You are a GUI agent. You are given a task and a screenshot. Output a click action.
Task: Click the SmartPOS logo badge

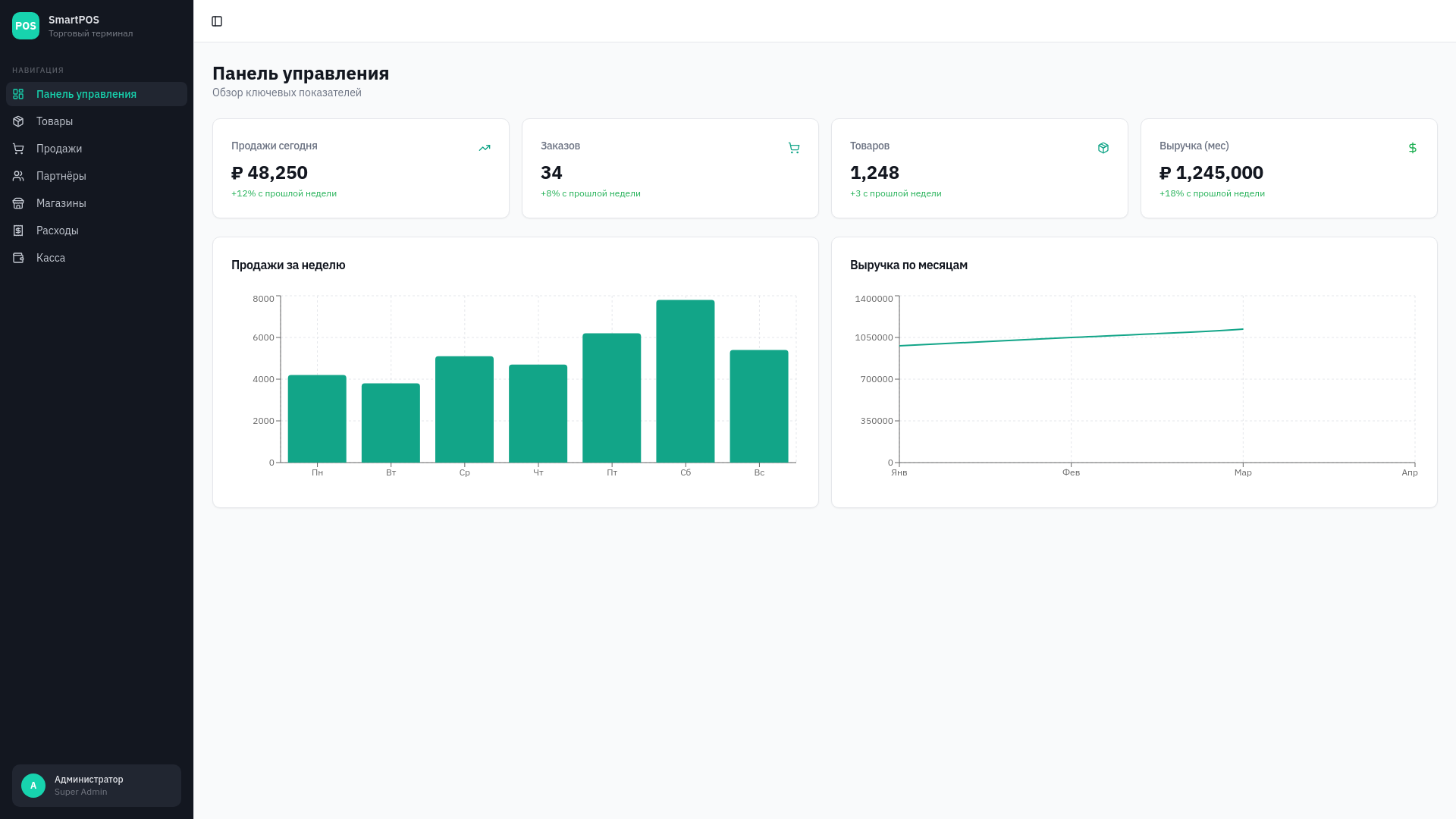coord(26,26)
